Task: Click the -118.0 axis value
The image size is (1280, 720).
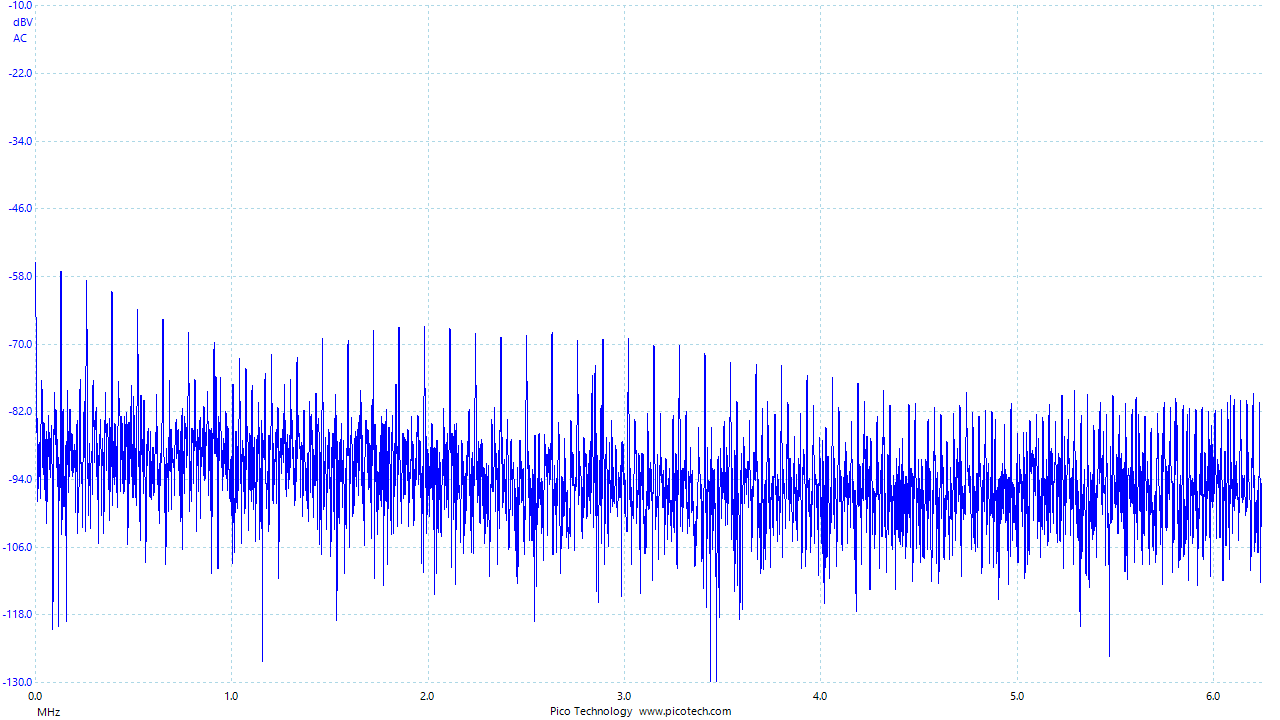Action: [18, 614]
